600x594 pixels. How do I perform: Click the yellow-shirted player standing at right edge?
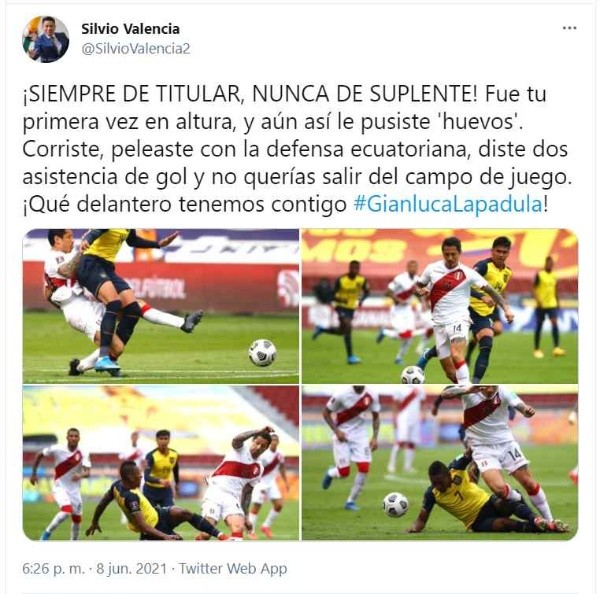tap(548, 306)
